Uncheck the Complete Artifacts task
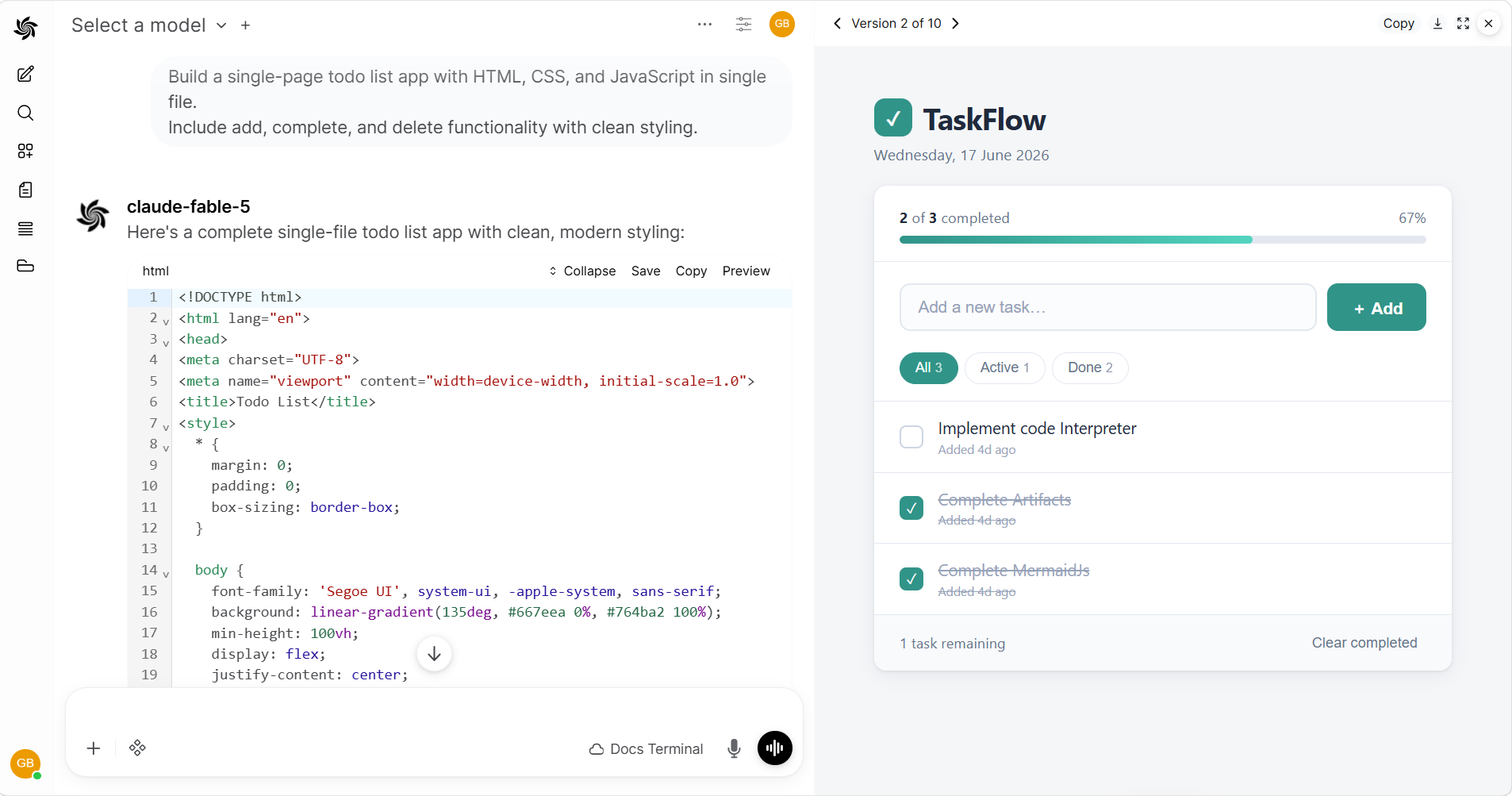This screenshot has width=1512, height=796. tap(911, 508)
